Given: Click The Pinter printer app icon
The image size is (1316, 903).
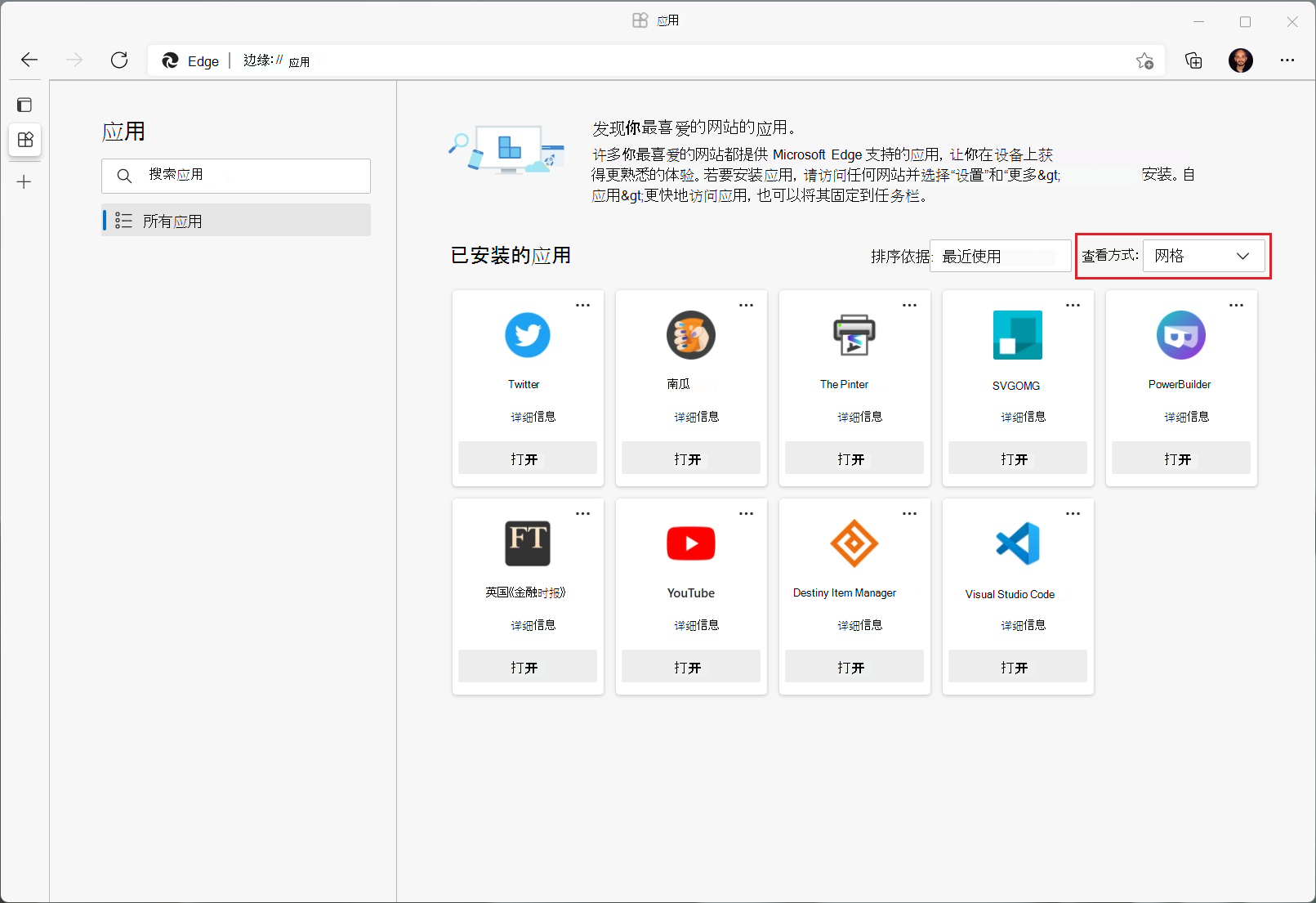Looking at the screenshot, I should (854, 335).
